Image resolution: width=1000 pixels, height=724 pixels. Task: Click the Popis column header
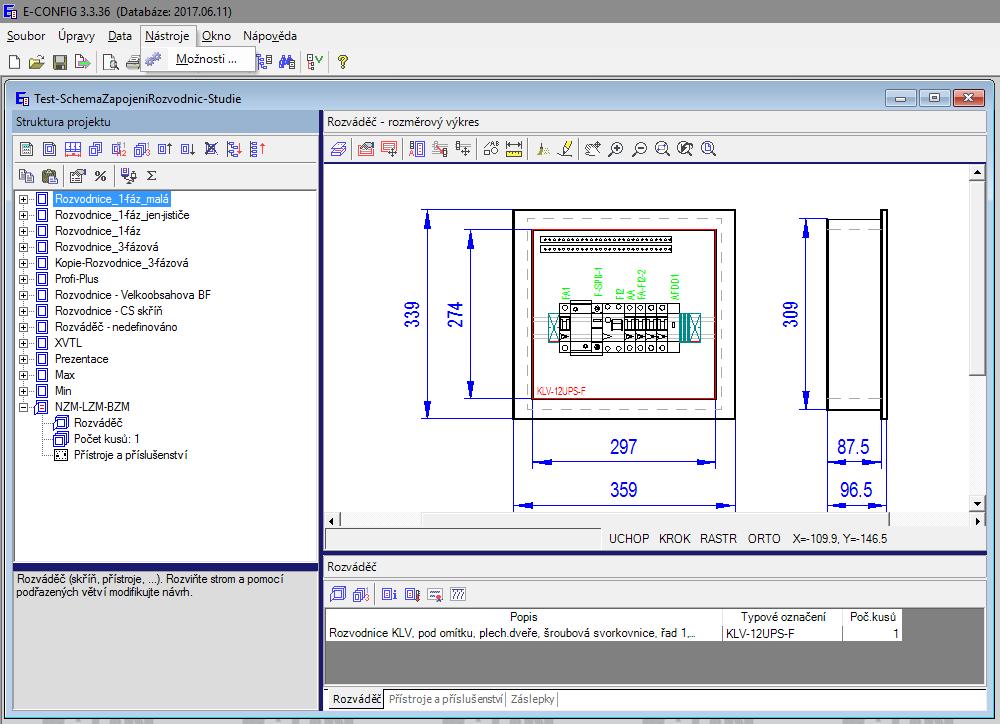[524, 617]
